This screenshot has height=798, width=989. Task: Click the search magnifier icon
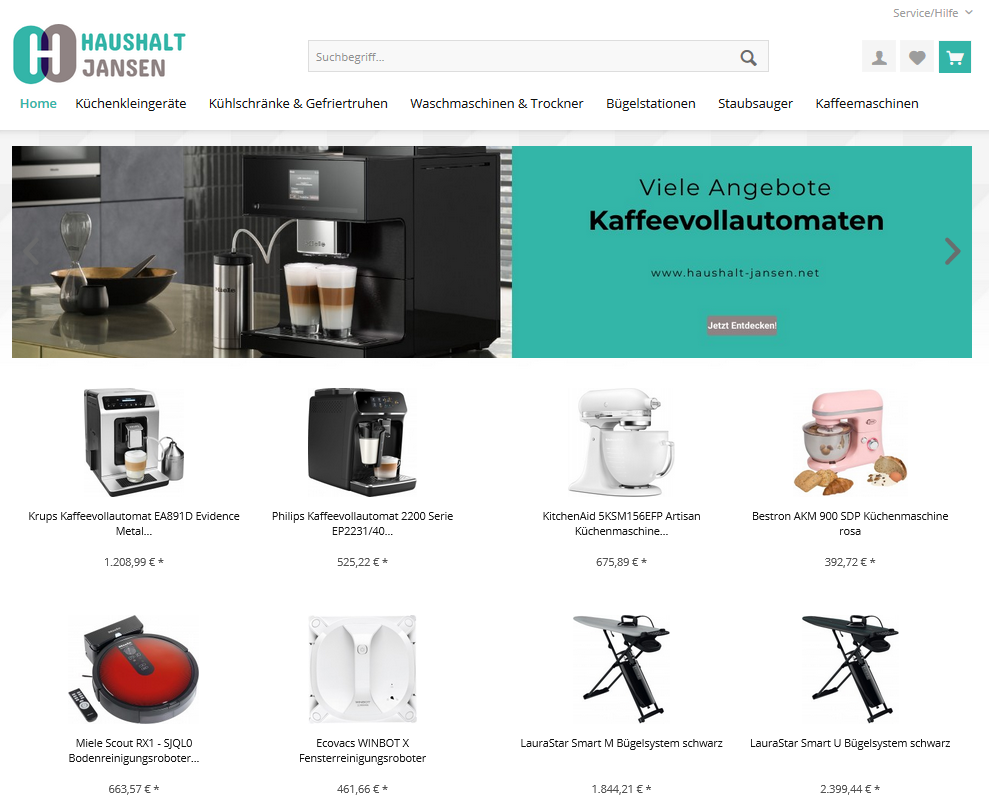[x=748, y=57]
